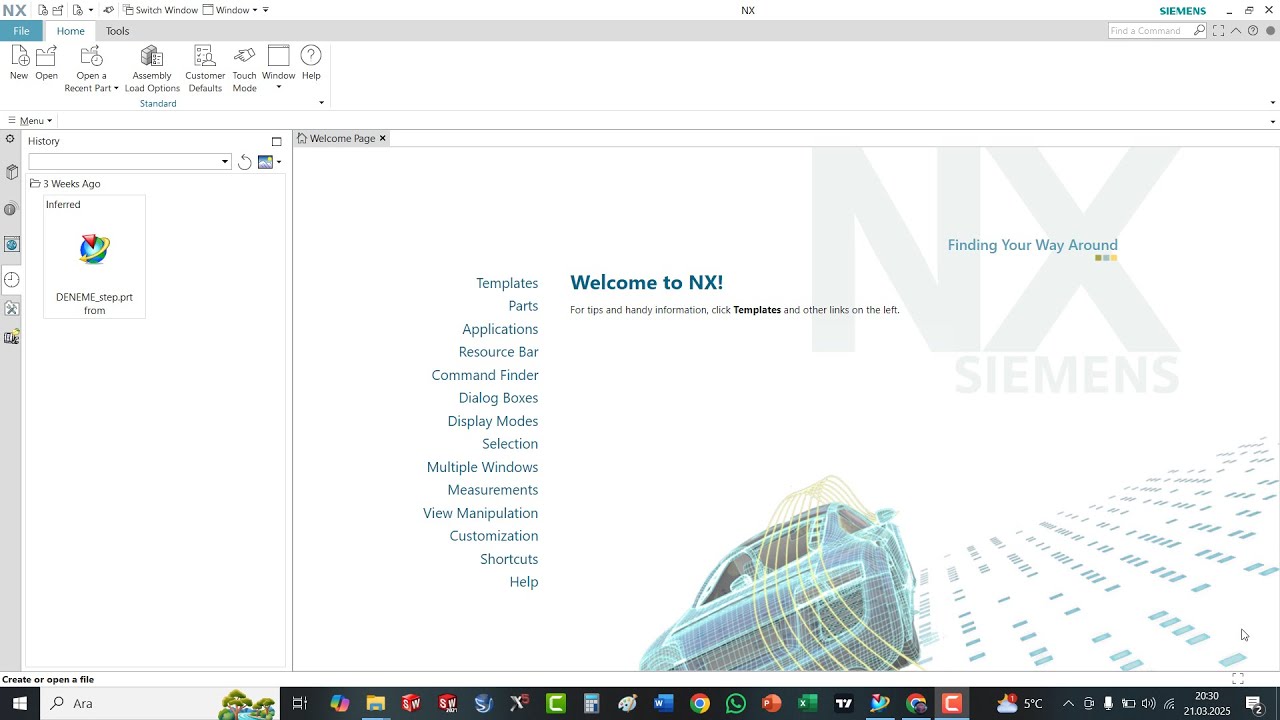Screen dimensions: 1280x720
Task: Open the Display Modes link
Action: click(493, 421)
